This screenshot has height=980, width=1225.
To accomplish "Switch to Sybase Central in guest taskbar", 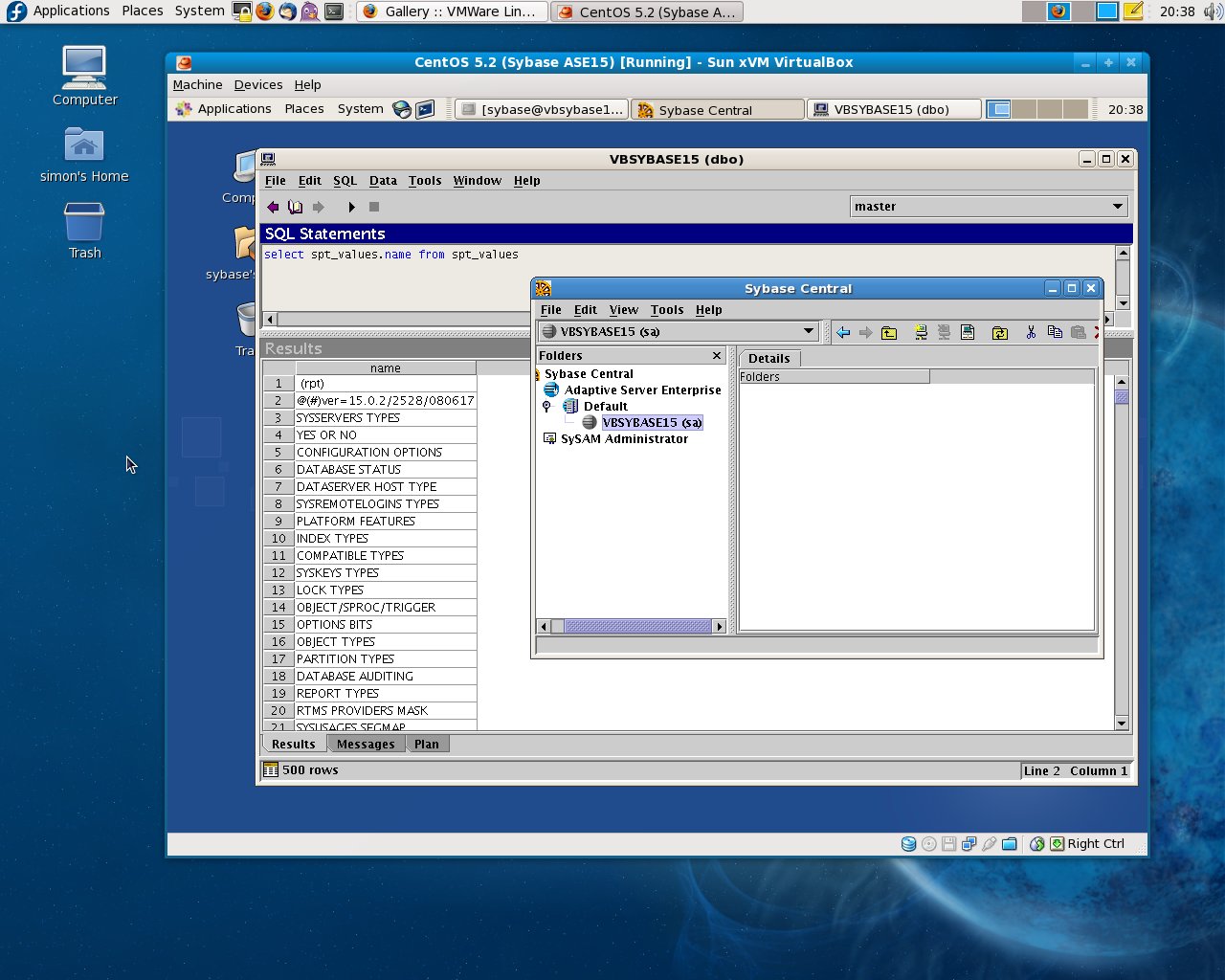I will [718, 110].
